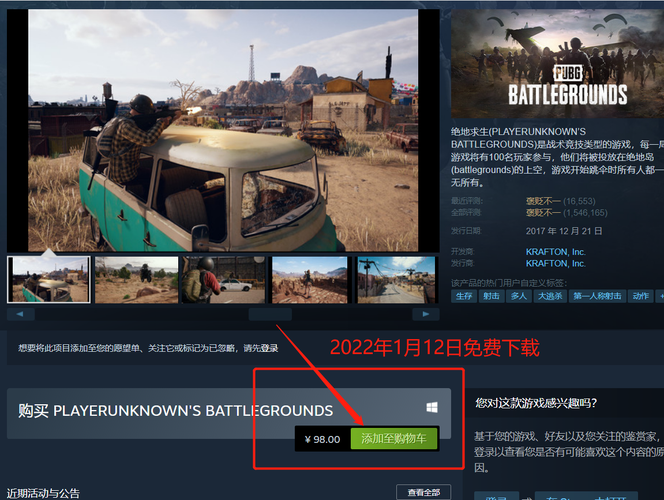
Task: Click the Windows platform icon in purchase box
Action: 432,408
